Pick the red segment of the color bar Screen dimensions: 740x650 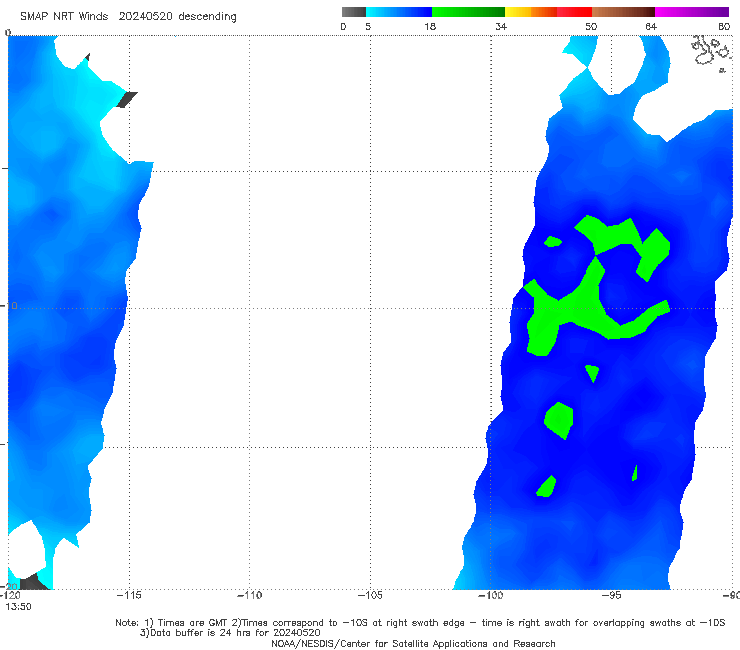pos(574,12)
